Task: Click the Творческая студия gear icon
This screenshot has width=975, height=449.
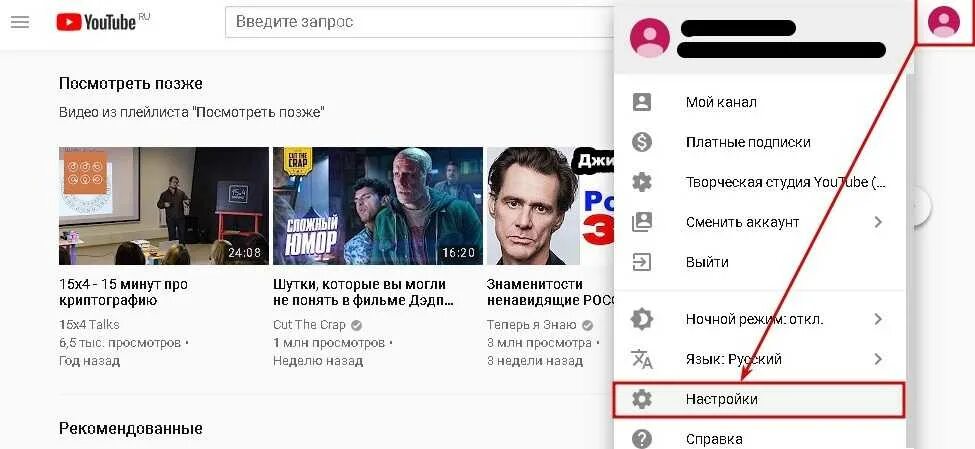Action: tap(641, 182)
